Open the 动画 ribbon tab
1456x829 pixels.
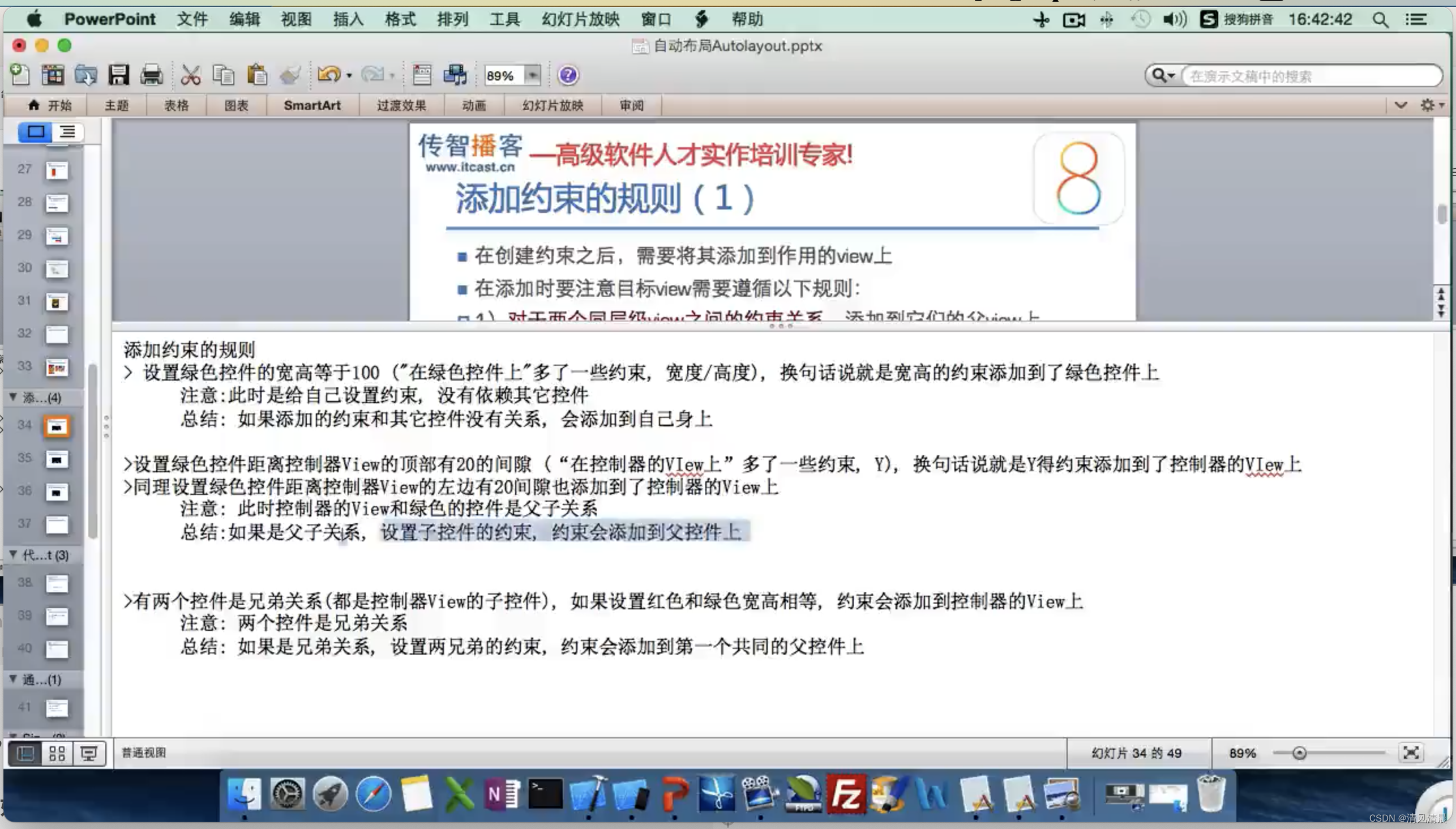pyautogui.click(x=474, y=105)
